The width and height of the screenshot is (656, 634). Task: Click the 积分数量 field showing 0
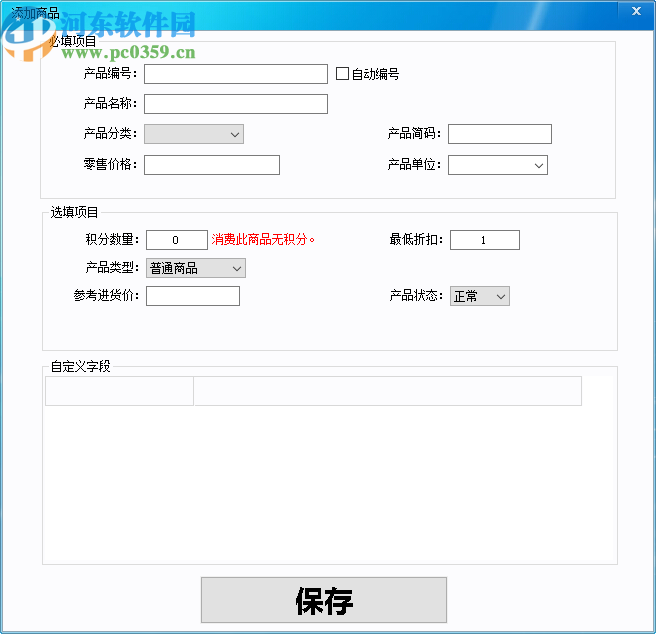(x=177, y=240)
